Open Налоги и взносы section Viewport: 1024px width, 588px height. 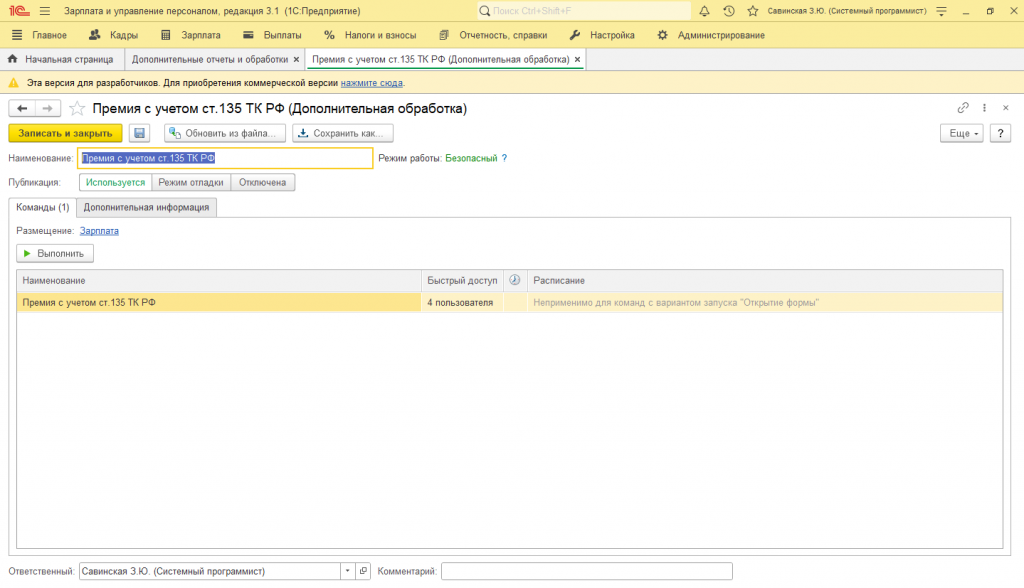click(x=370, y=35)
